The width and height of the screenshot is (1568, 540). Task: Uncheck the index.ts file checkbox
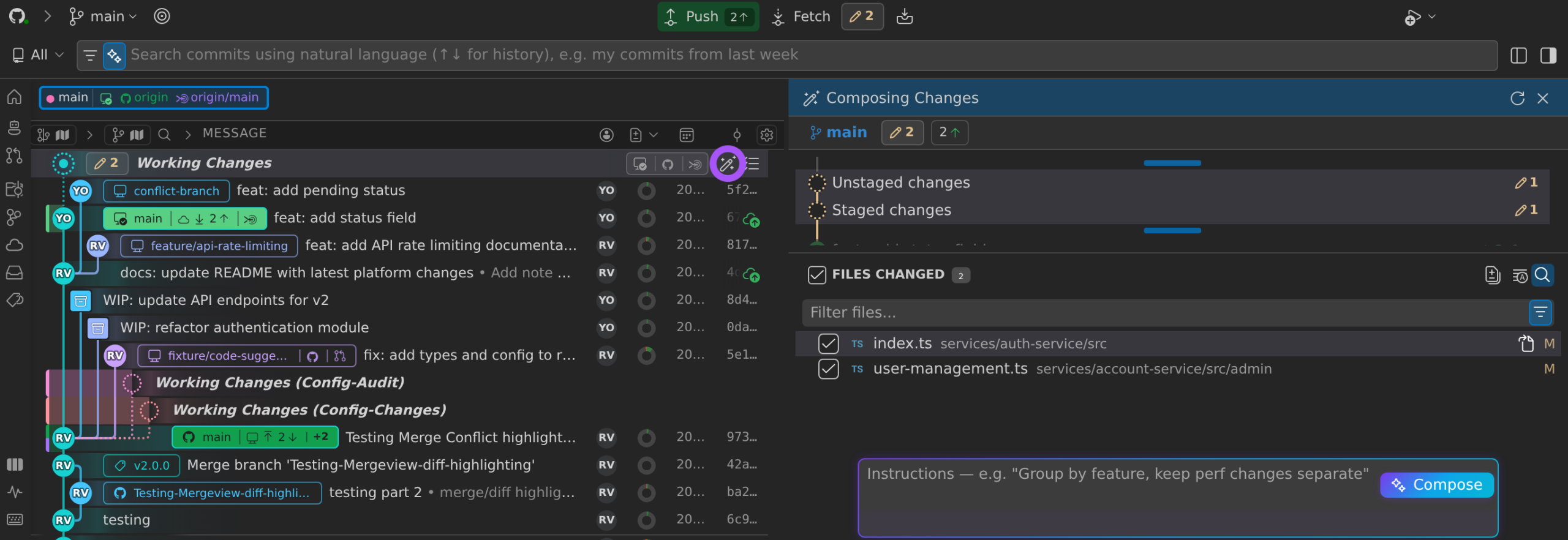click(x=828, y=343)
